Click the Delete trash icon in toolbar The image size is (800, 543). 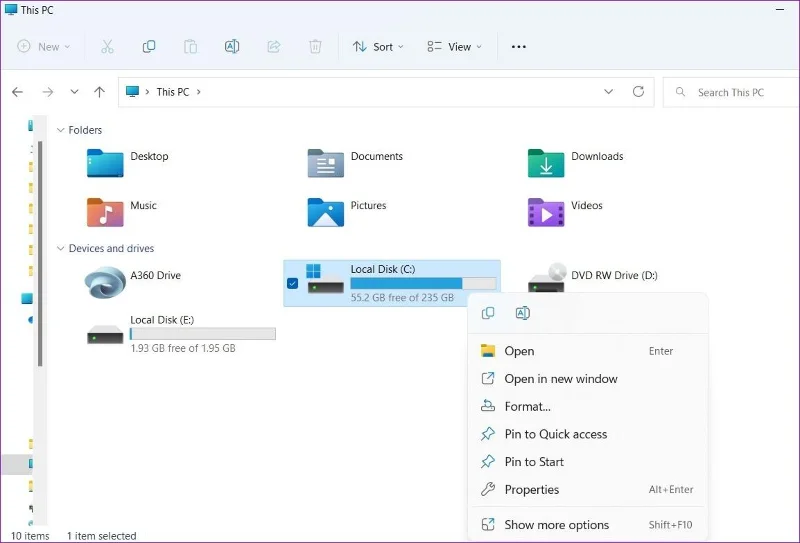tap(315, 47)
